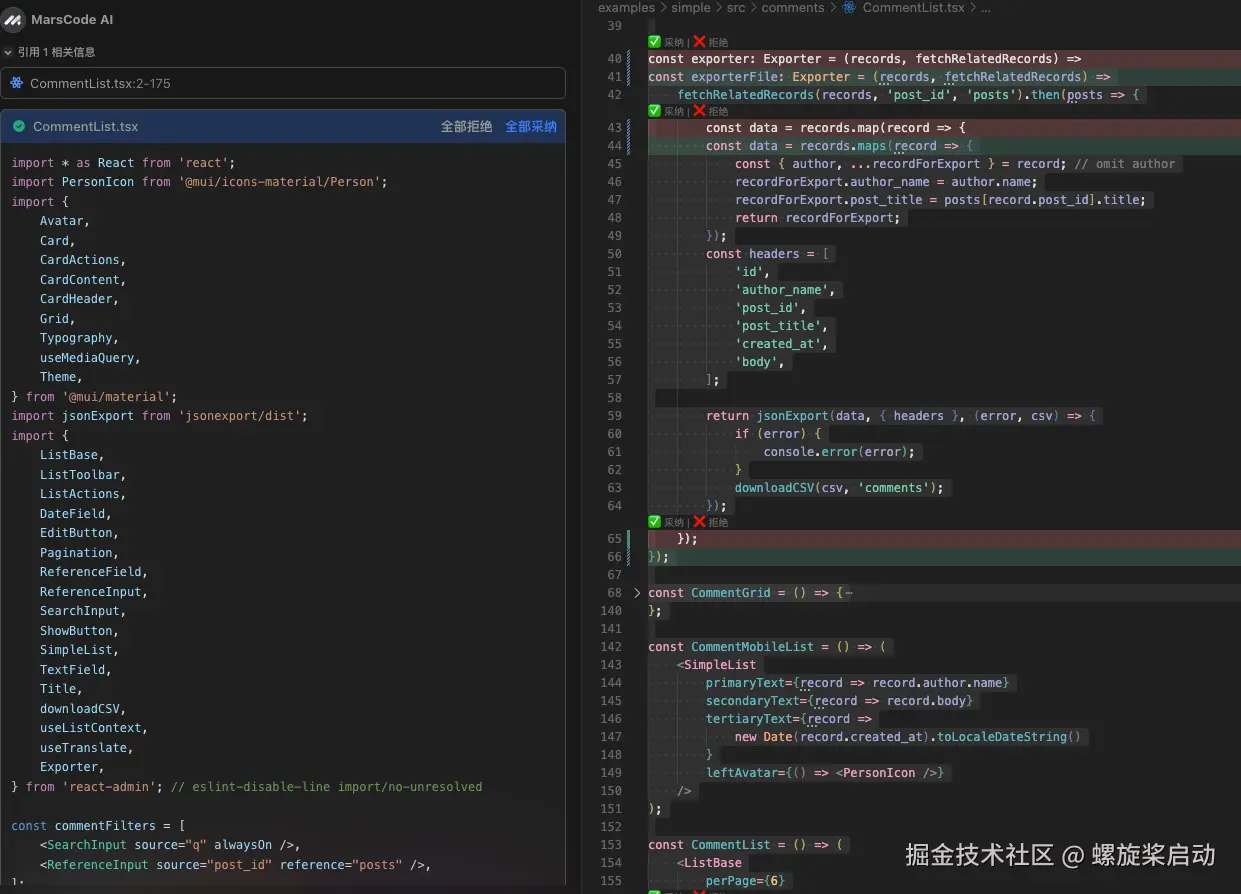
Task: Select the CommentList.tsx breadcrumb segment
Action: (913, 8)
